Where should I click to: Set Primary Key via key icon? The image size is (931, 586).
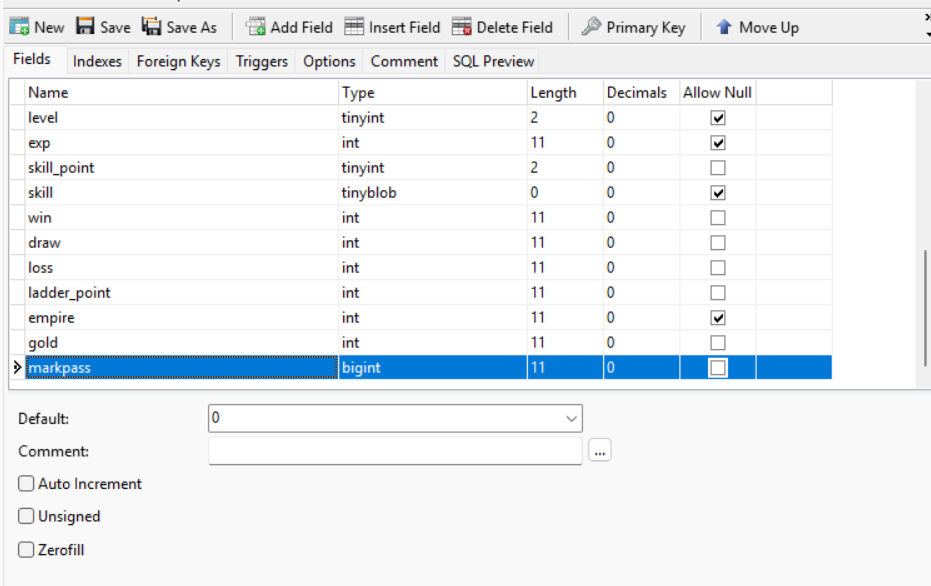pyautogui.click(x=591, y=27)
